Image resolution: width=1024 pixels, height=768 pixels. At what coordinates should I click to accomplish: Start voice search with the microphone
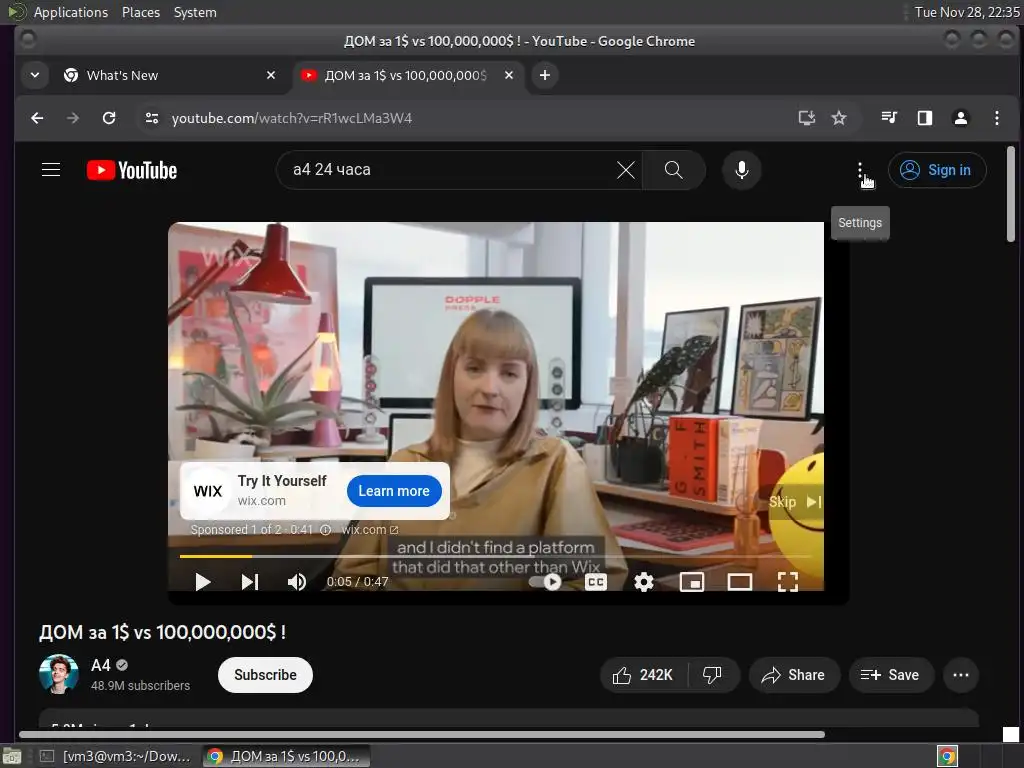[741, 170]
